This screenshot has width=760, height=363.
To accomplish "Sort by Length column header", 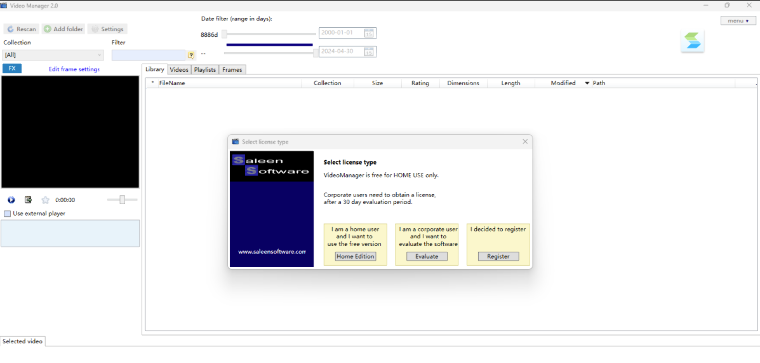I will [x=511, y=83].
